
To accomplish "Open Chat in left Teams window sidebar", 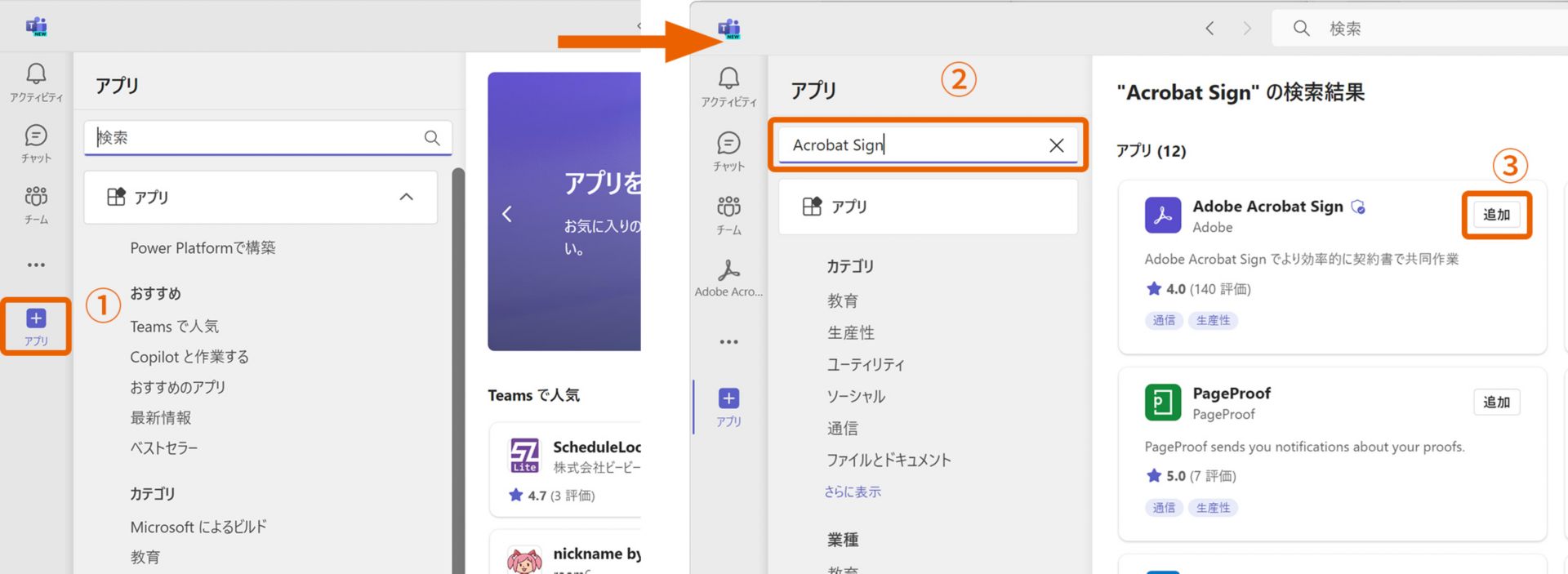I will (36, 144).
